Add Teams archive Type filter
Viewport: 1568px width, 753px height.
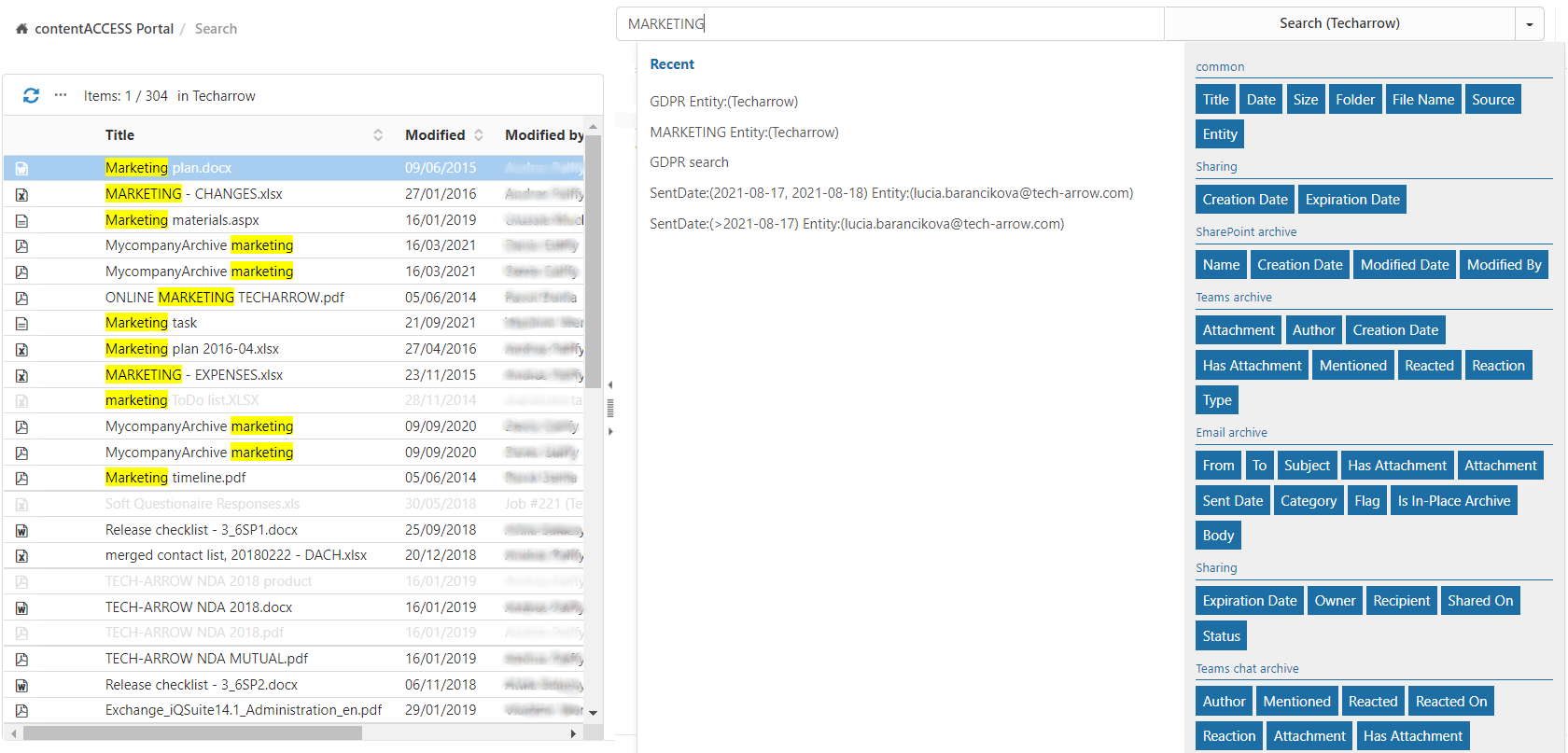1217,400
